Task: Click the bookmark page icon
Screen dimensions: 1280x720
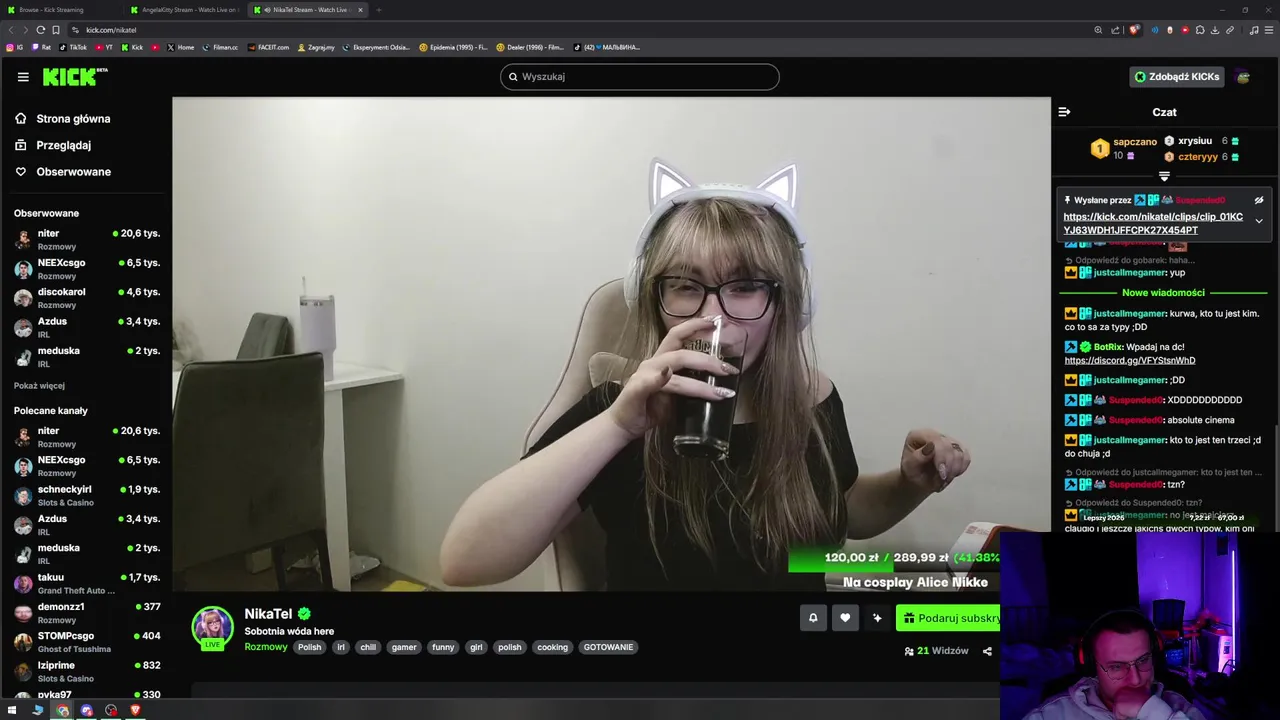Action: [56, 30]
